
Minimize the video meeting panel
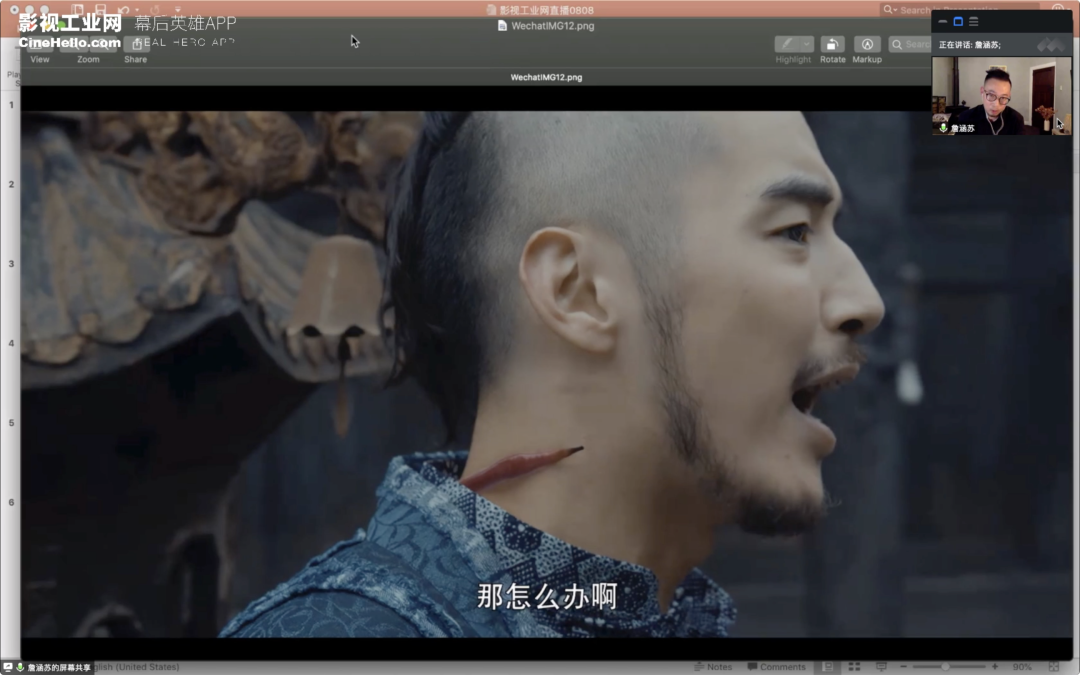pos(942,22)
